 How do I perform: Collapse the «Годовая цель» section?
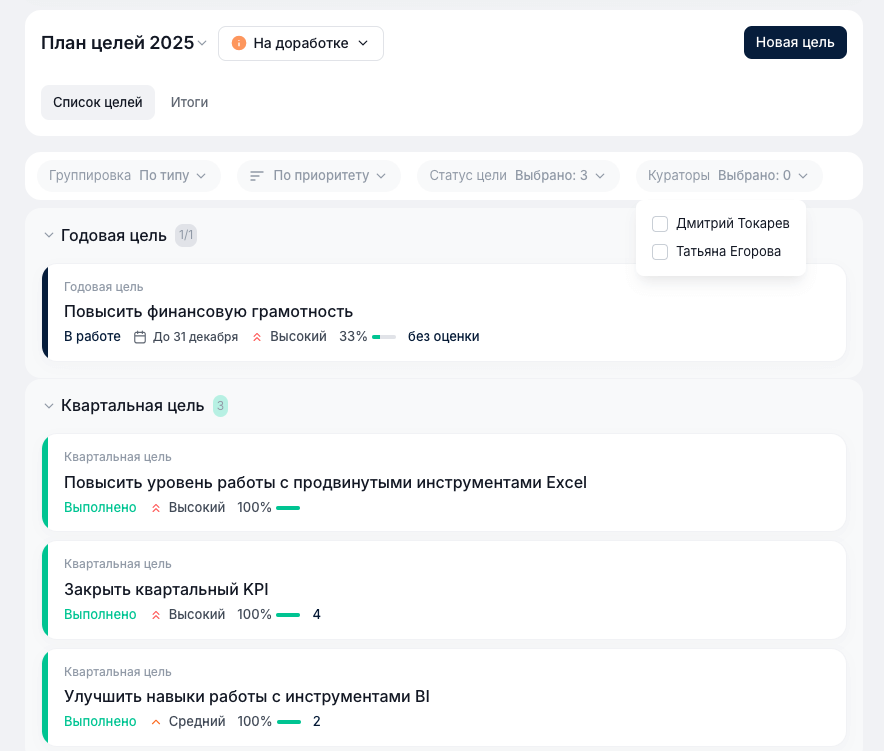[x=48, y=235]
